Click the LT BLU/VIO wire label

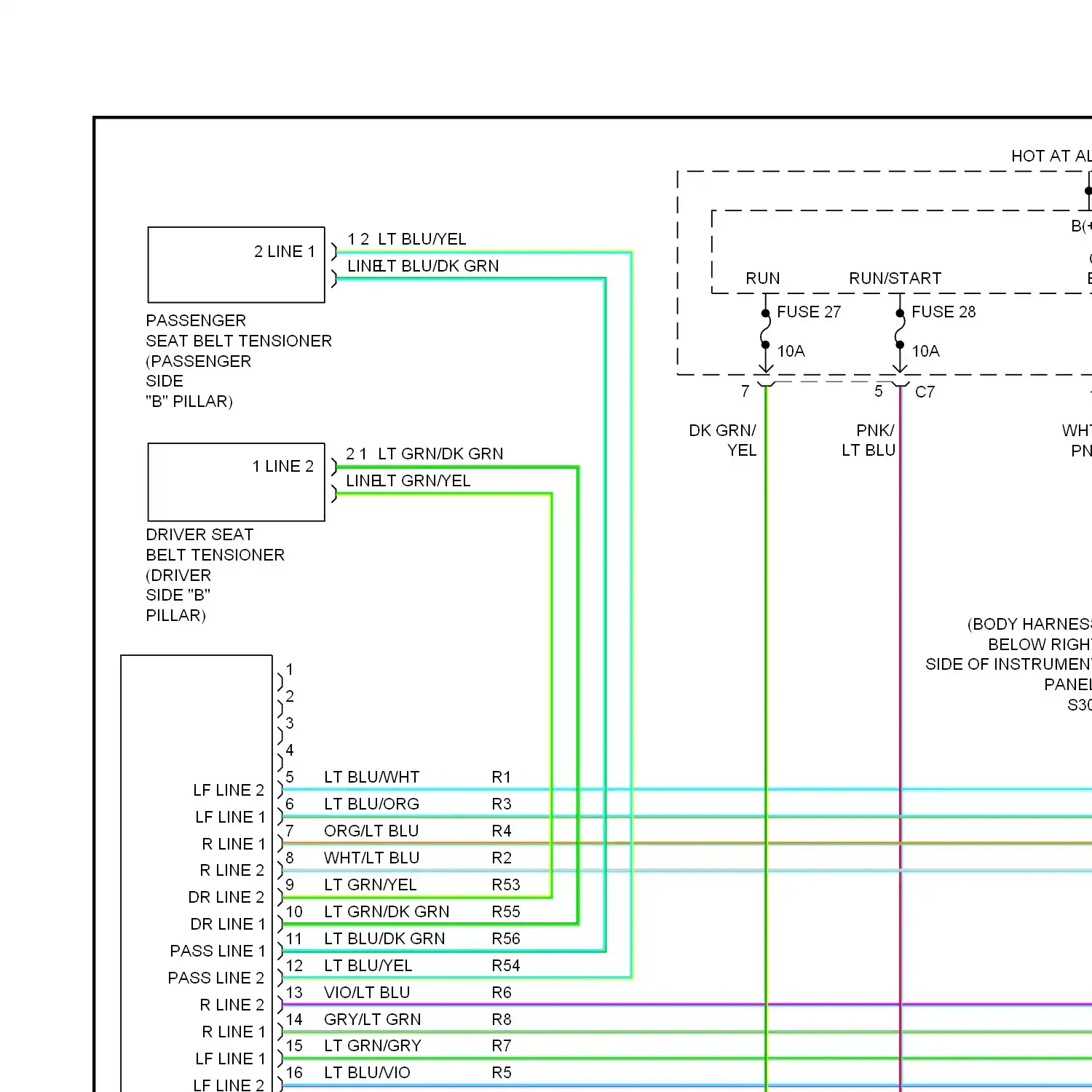pos(367,1072)
